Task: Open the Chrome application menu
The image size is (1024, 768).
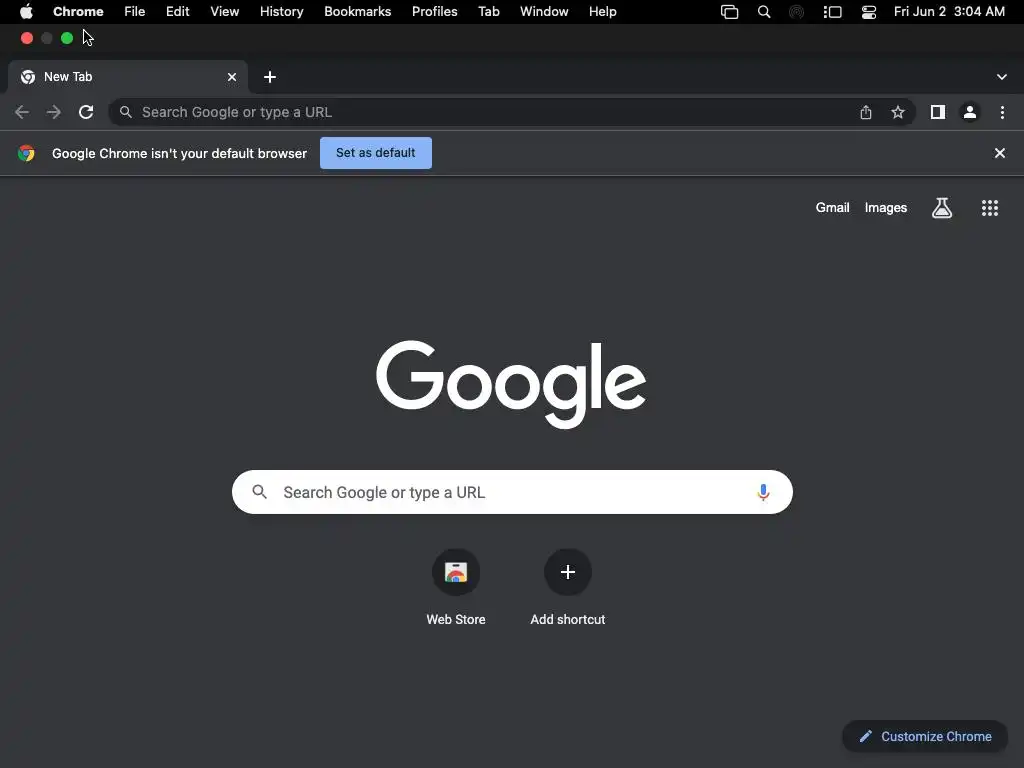Action: (x=78, y=12)
